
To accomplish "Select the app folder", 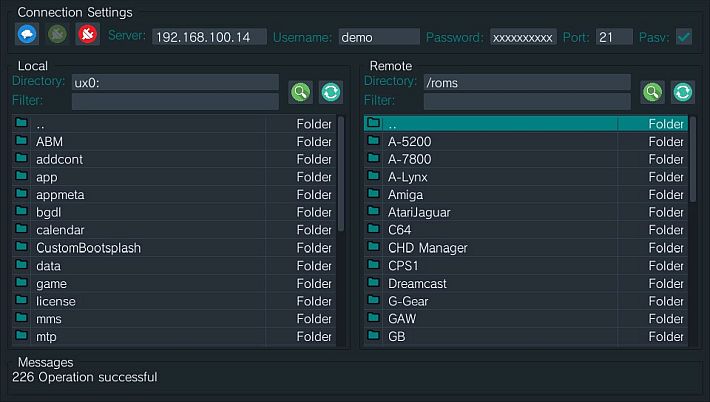I will click(x=174, y=177).
